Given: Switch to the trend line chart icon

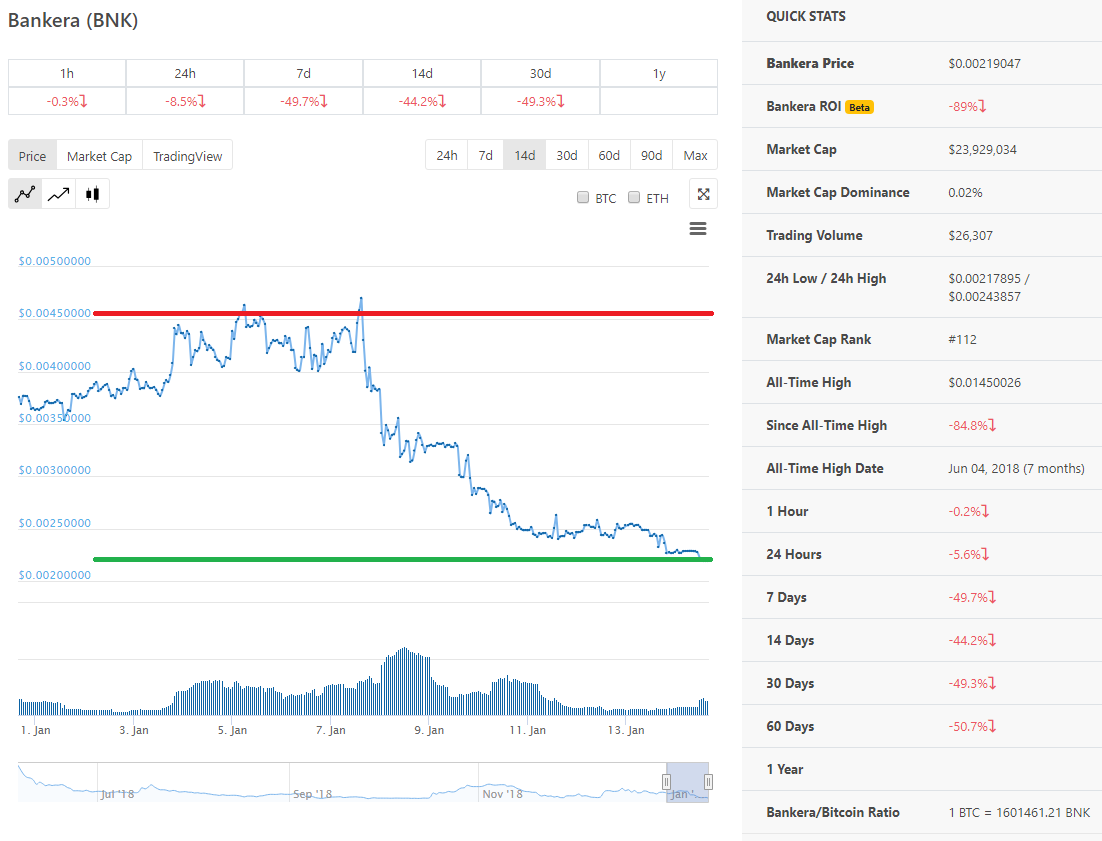Looking at the screenshot, I should click(x=58, y=194).
